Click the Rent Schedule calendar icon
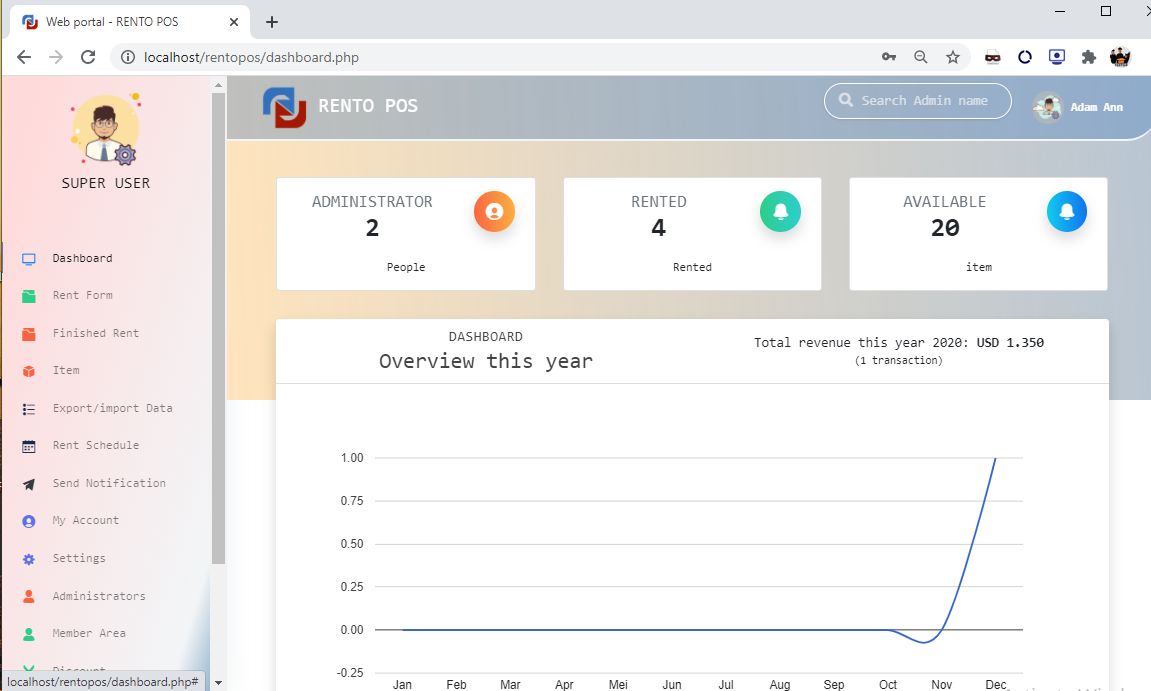The width and height of the screenshot is (1151, 691). pos(29,446)
